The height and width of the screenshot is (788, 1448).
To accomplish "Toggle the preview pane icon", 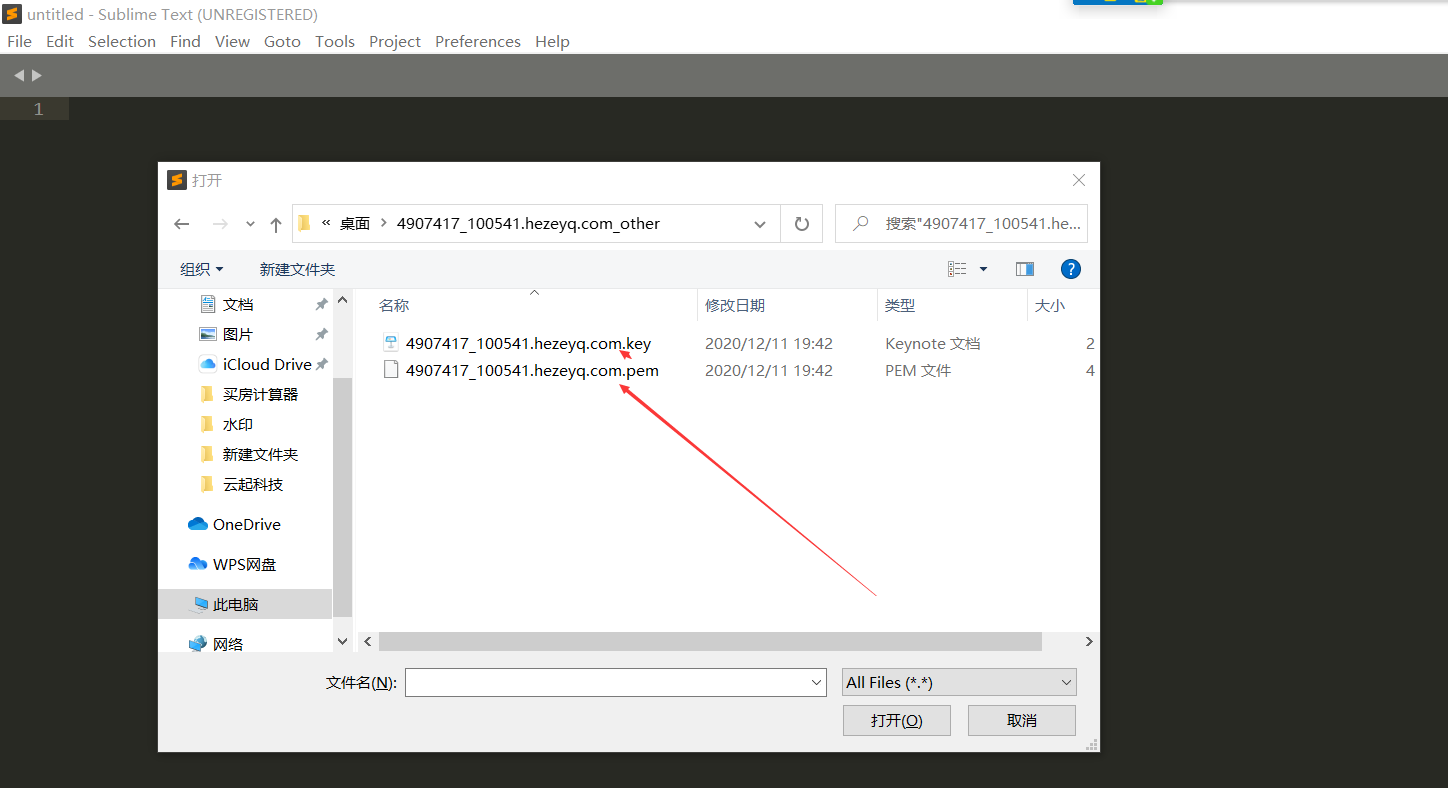I will tap(1024, 269).
